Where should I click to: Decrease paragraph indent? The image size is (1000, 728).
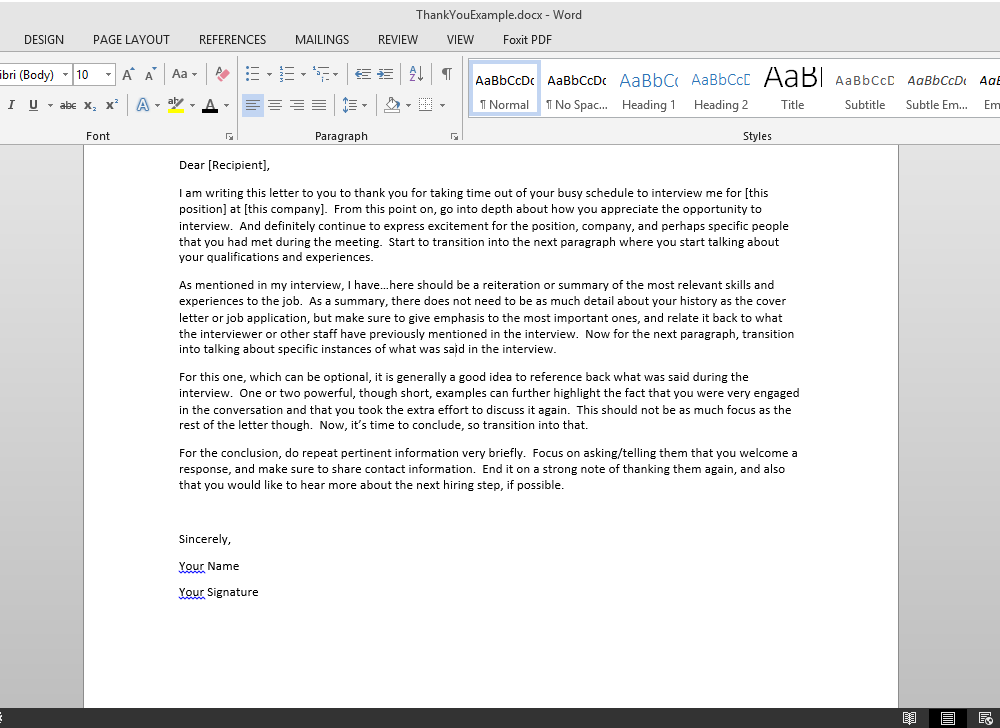click(x=363, y=74)
